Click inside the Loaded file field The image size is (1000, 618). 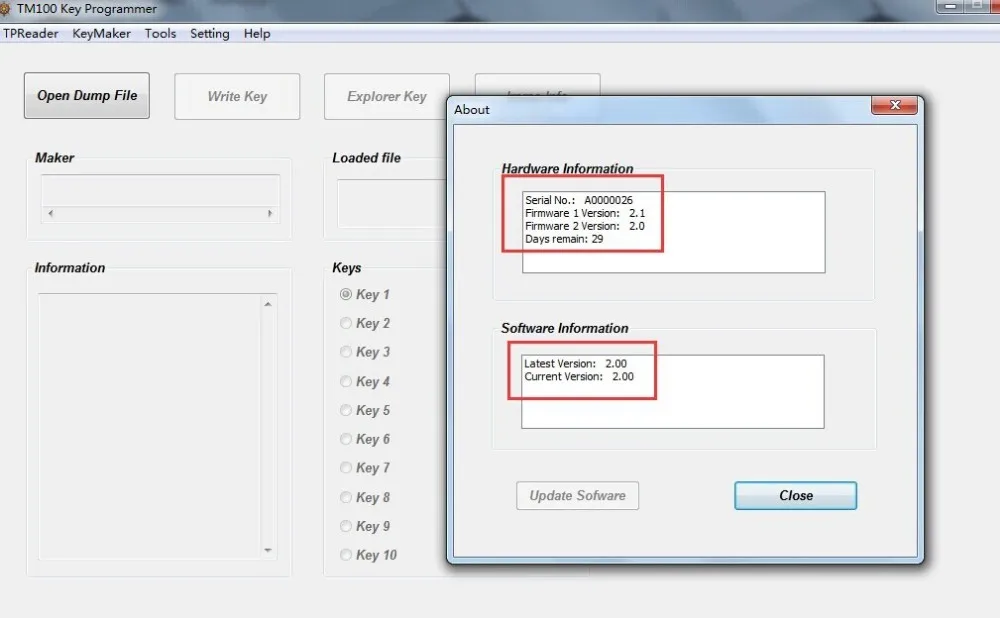pos(392,203)
